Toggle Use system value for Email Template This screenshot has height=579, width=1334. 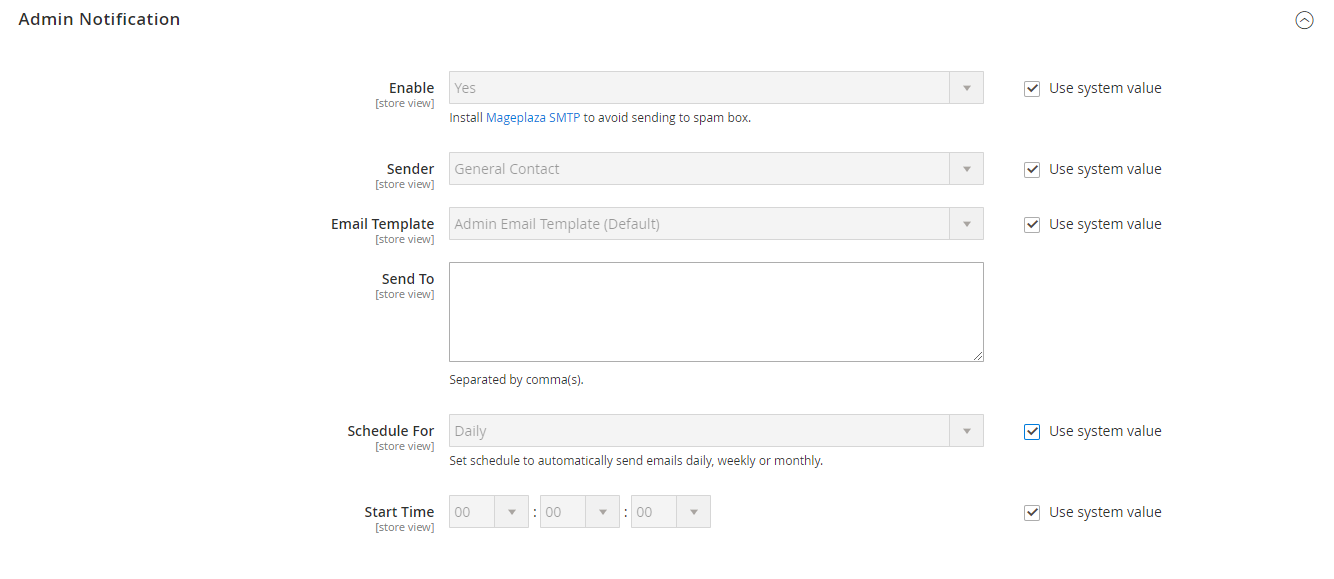[1032, 225]
